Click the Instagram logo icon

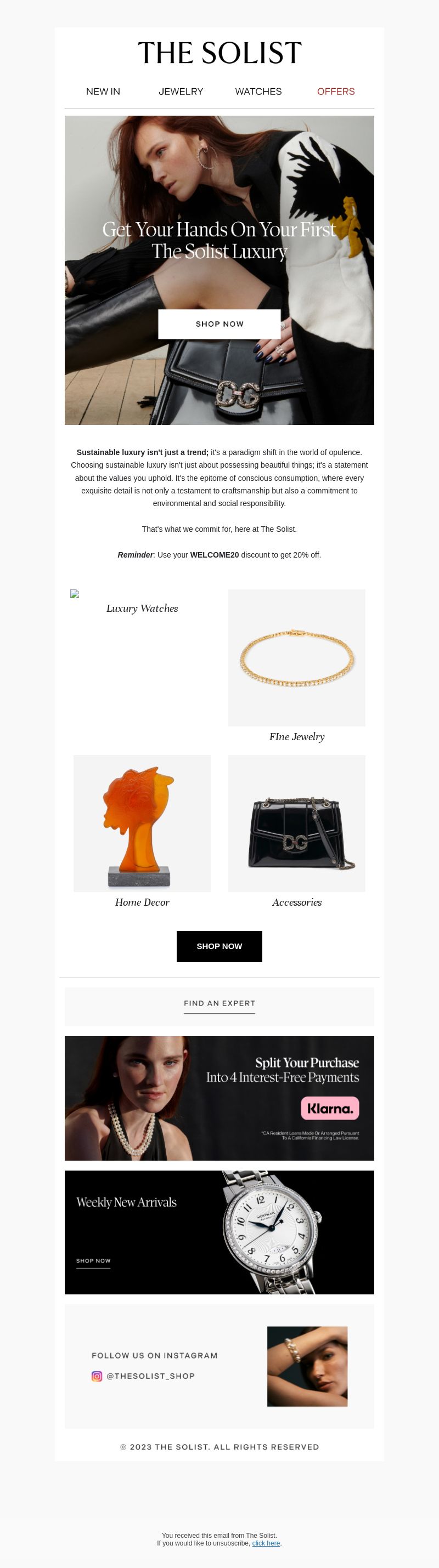97,1376
